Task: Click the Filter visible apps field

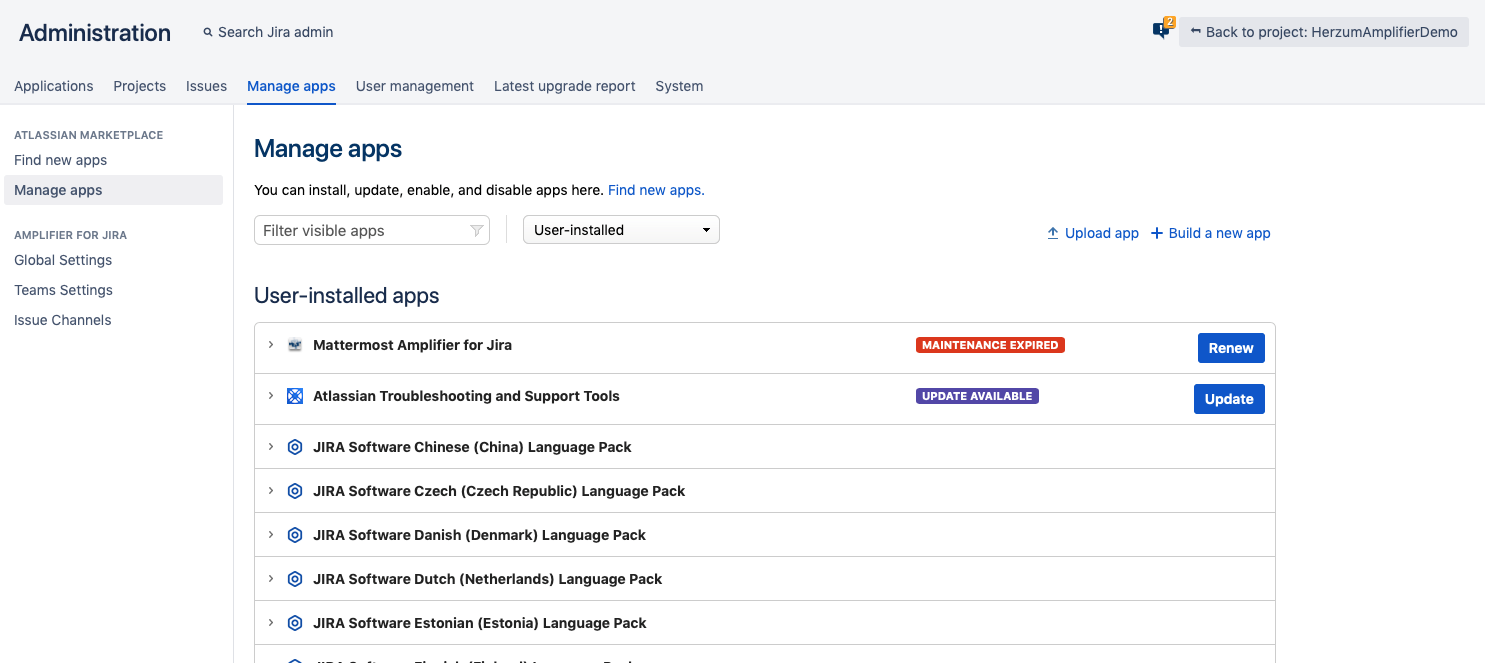Action: tap(360, 231)
